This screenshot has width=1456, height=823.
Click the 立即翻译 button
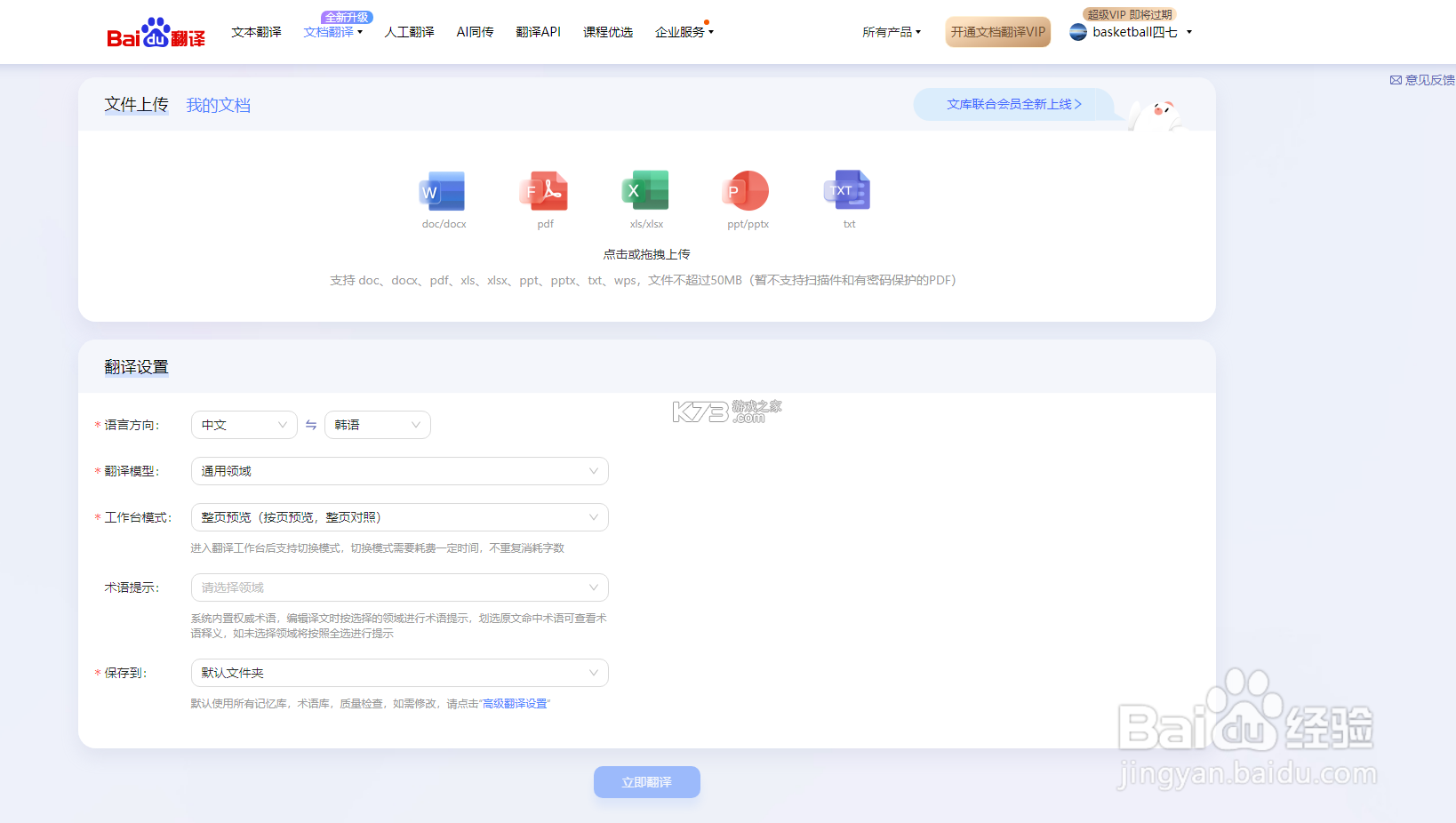pos(647,782)
